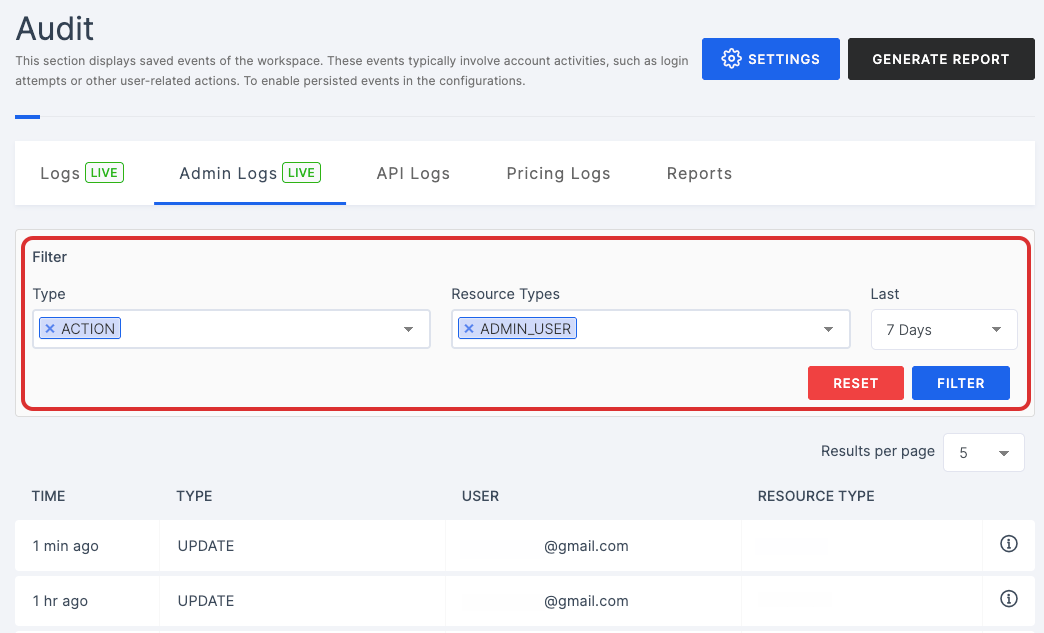1044x633 pixels.
Task: Open info icon for the 1 hr ago entry
Action: (1008, 599)
